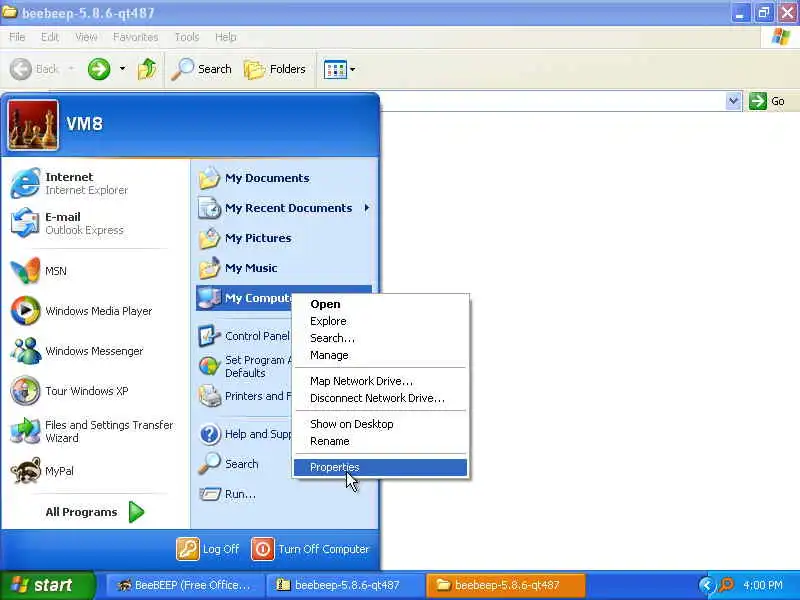Open the View menu

coord(86,37)
